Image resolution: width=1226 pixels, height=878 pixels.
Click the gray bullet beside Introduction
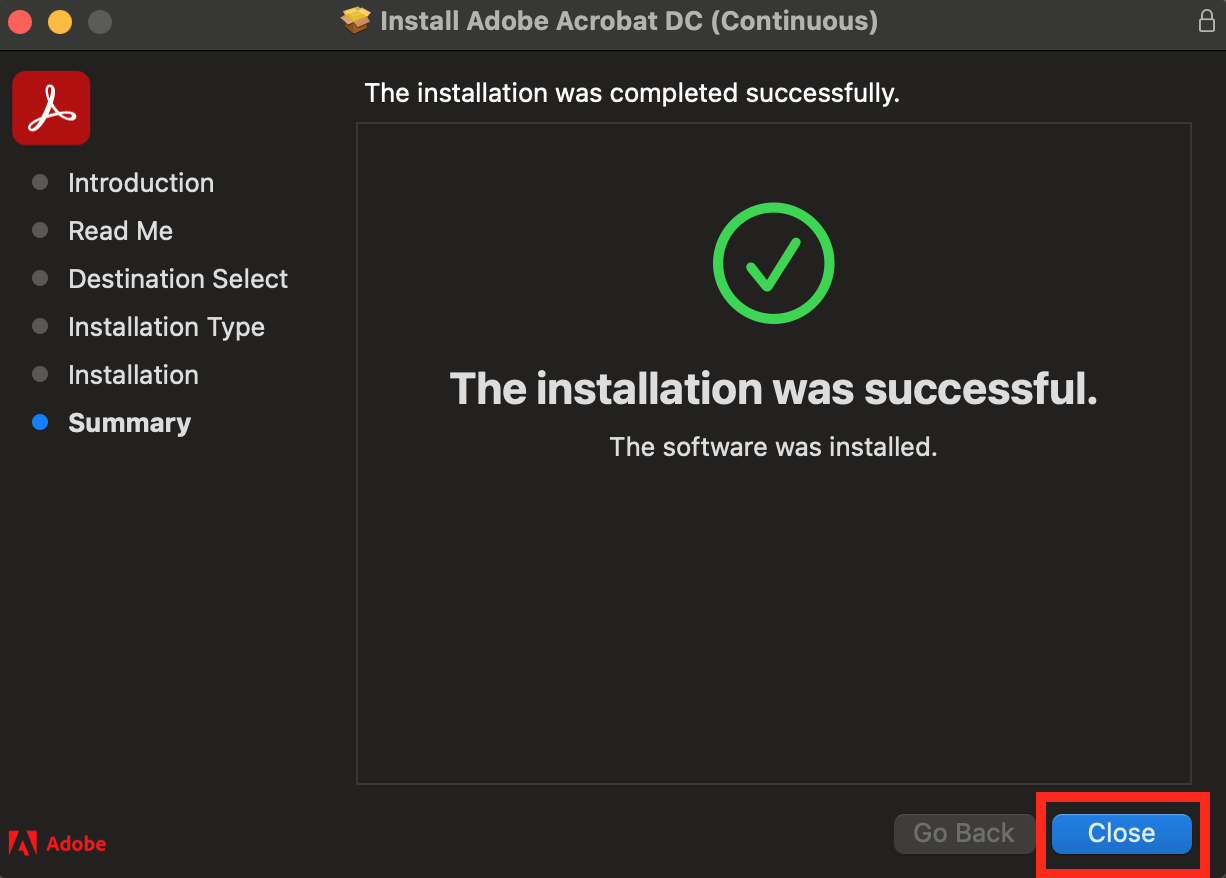coord(40,182)
